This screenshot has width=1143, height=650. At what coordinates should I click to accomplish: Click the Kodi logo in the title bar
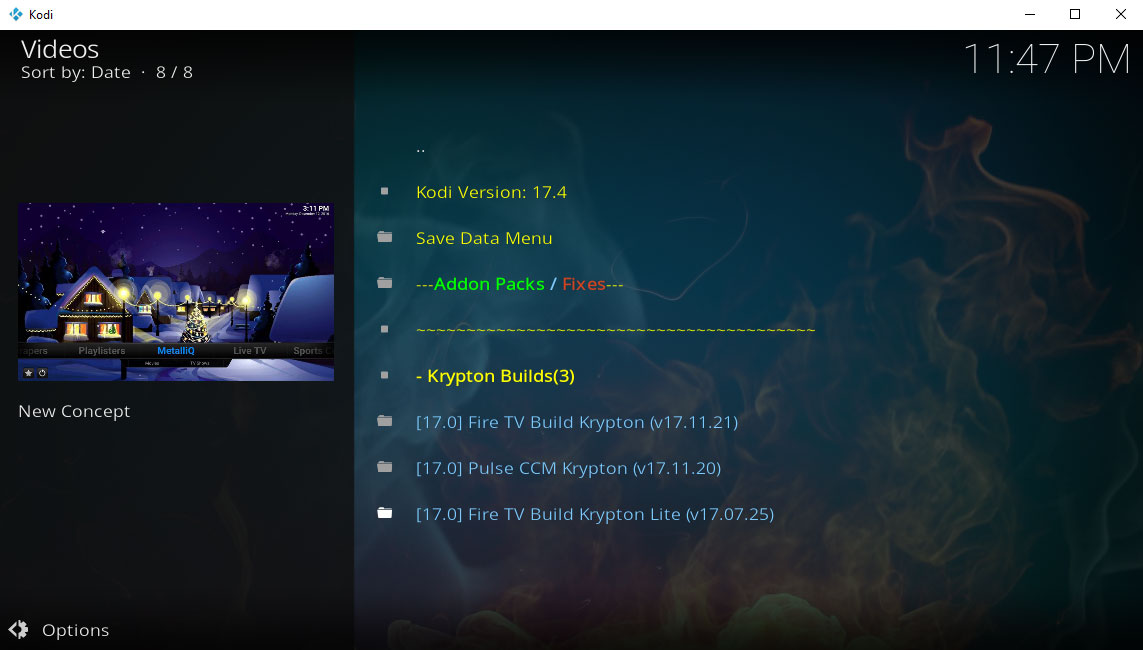click(x=11, y=14)
